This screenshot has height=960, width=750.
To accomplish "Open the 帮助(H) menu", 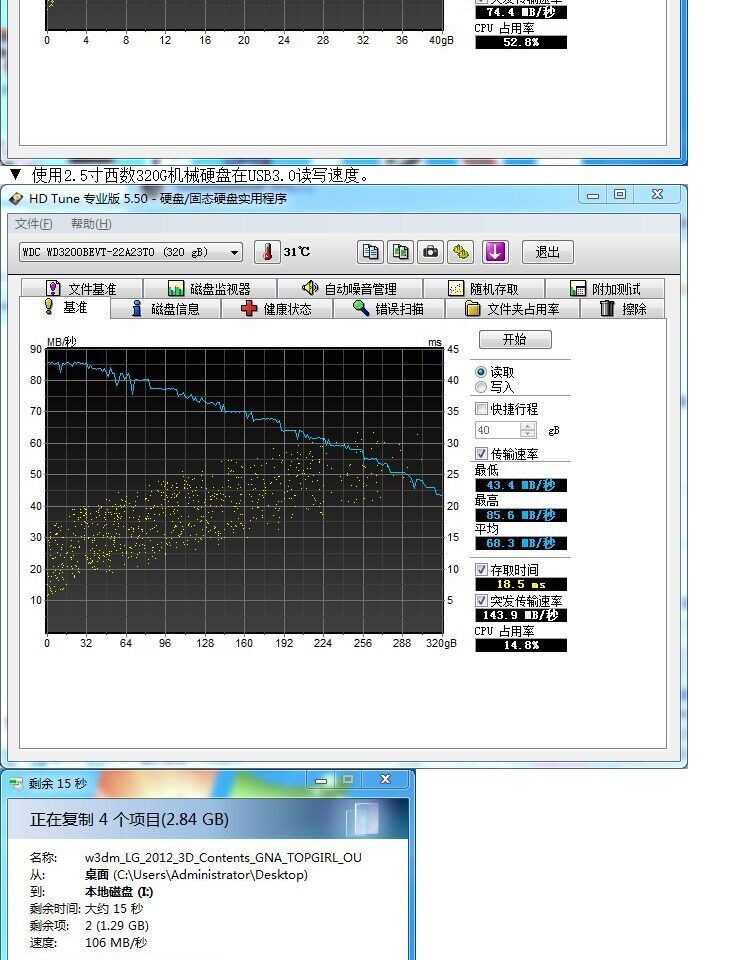I will [91, 223].
